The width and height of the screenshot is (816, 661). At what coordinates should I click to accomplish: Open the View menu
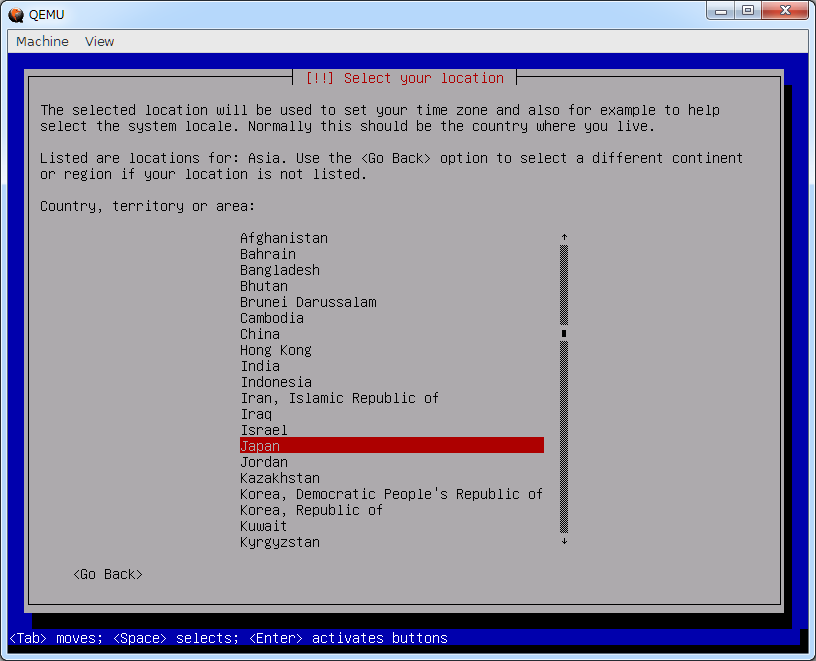(x=99, y=42)
